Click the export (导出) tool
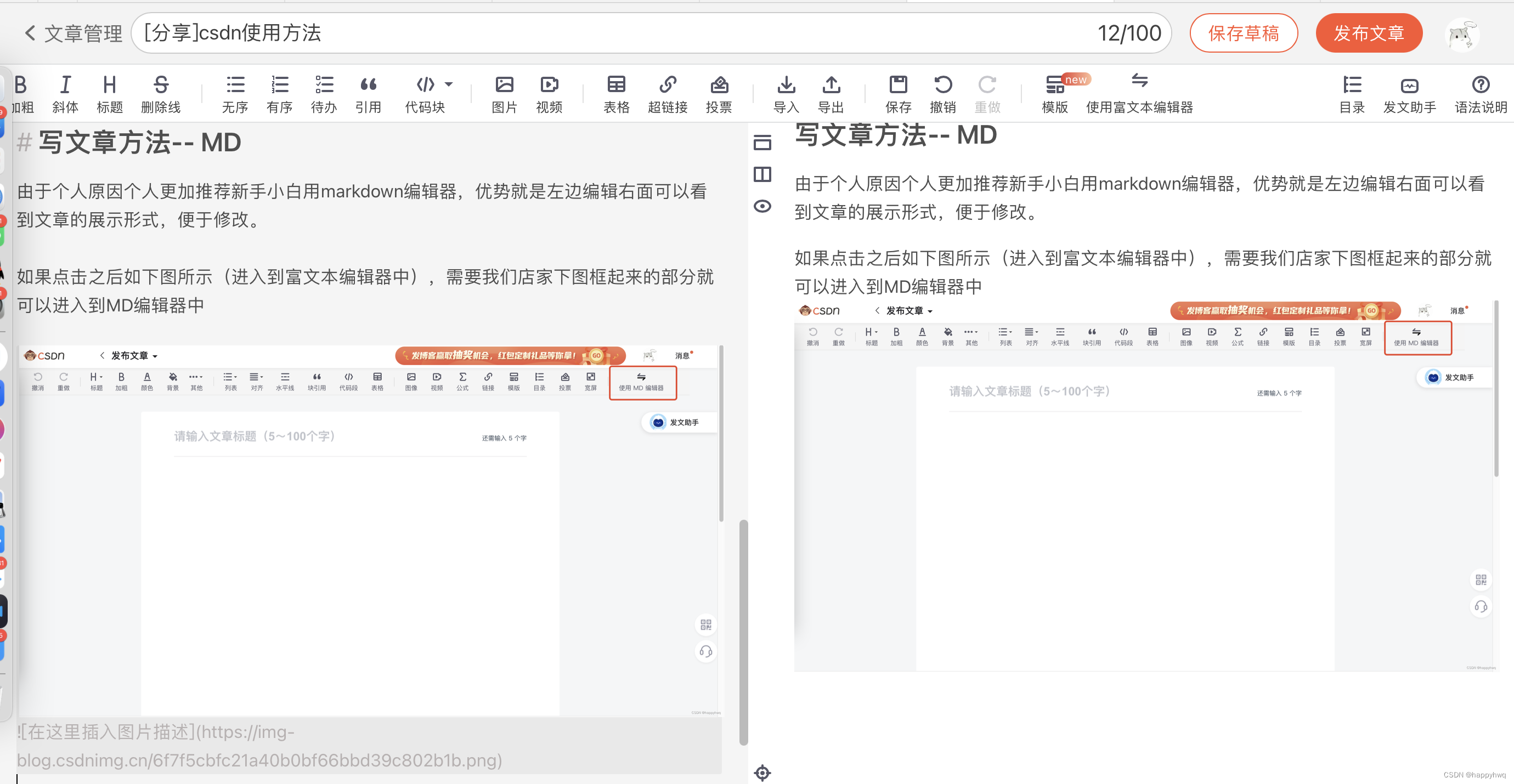This screenshot has width=1514, height=784. [831, 94]
